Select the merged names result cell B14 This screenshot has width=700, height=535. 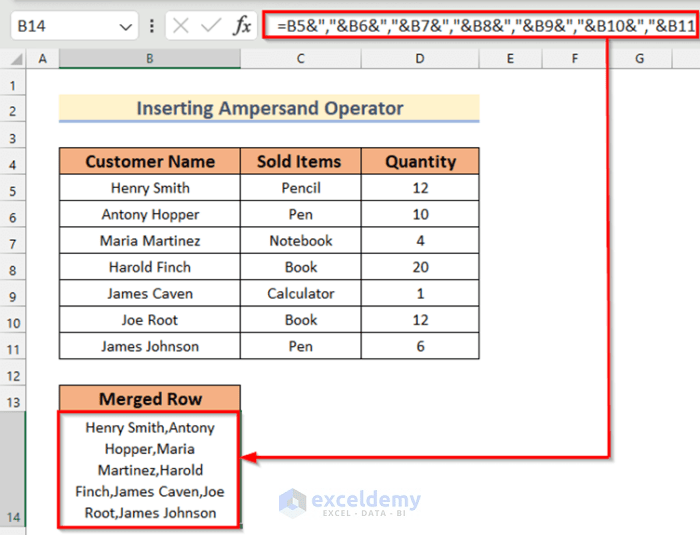tap(150, 470)
